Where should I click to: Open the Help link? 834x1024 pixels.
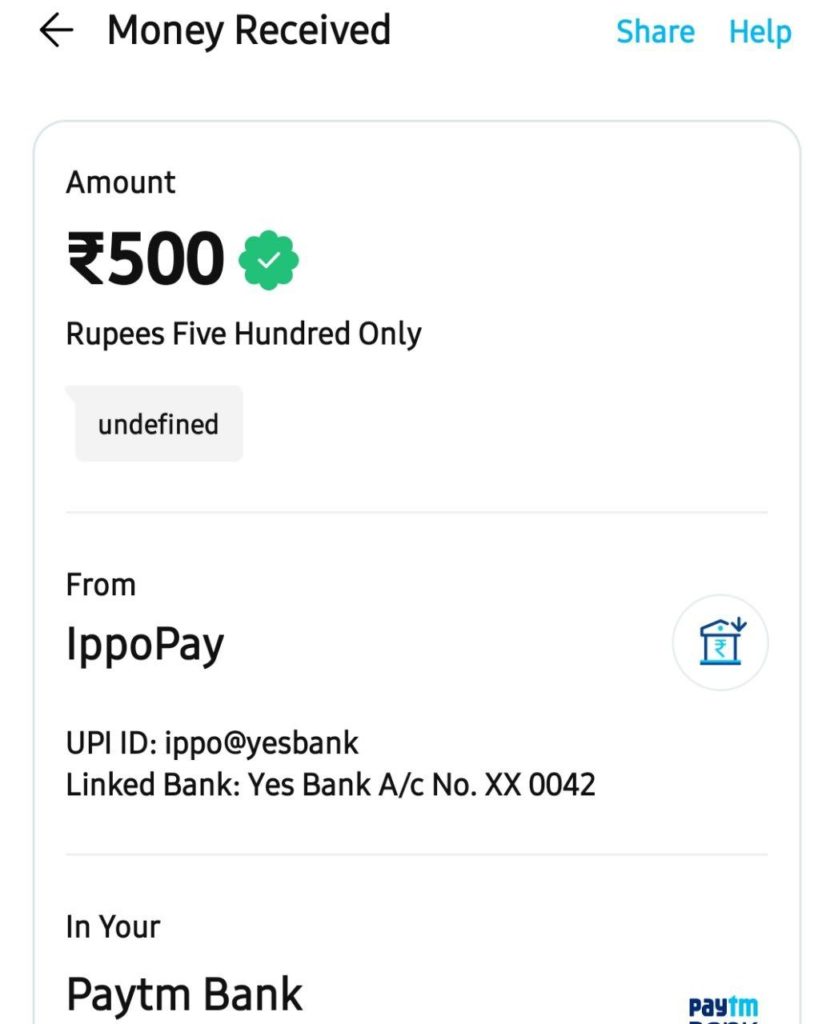click(760, 31)
